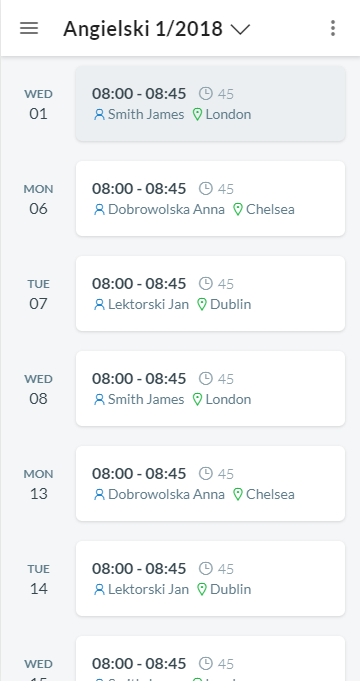
Task: Open the WED 01 lesson card
Action: (211, 103)
